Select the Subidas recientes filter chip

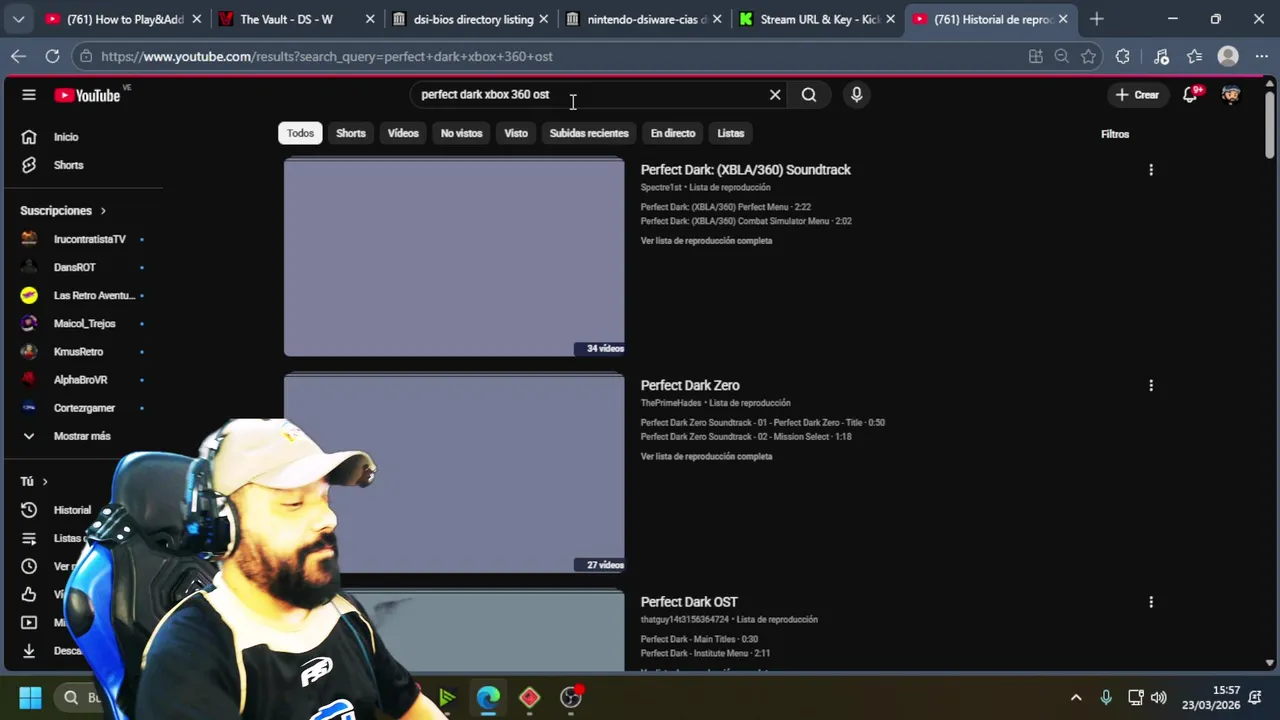pyautogui.click(x=589, y=133)
